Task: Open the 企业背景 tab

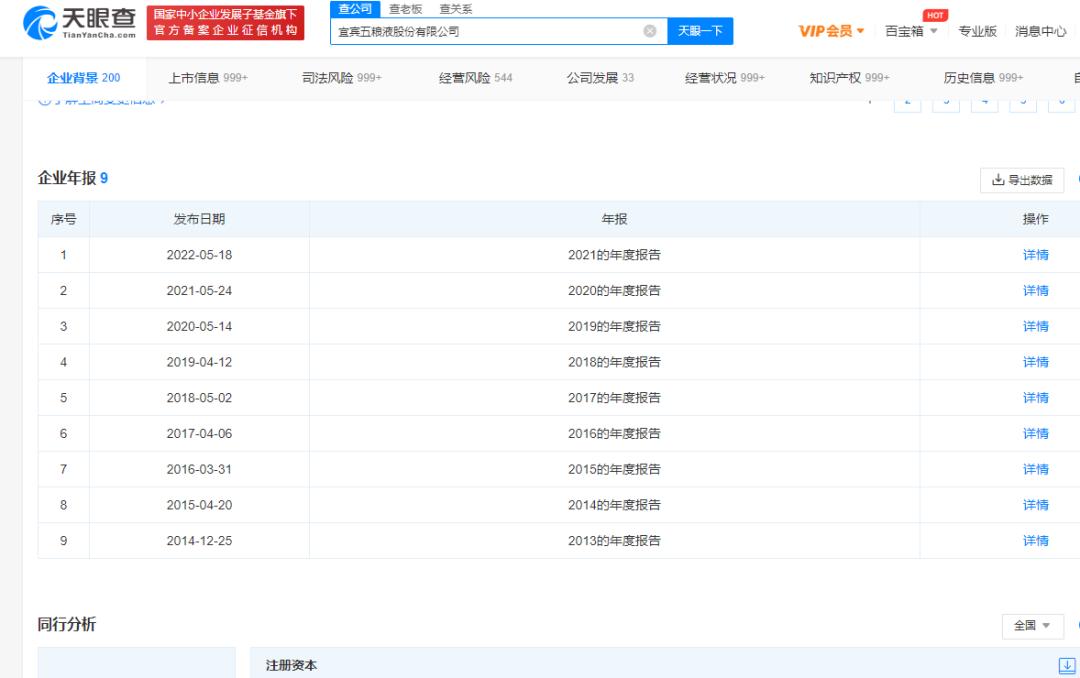Action: (x=83, y=78)
